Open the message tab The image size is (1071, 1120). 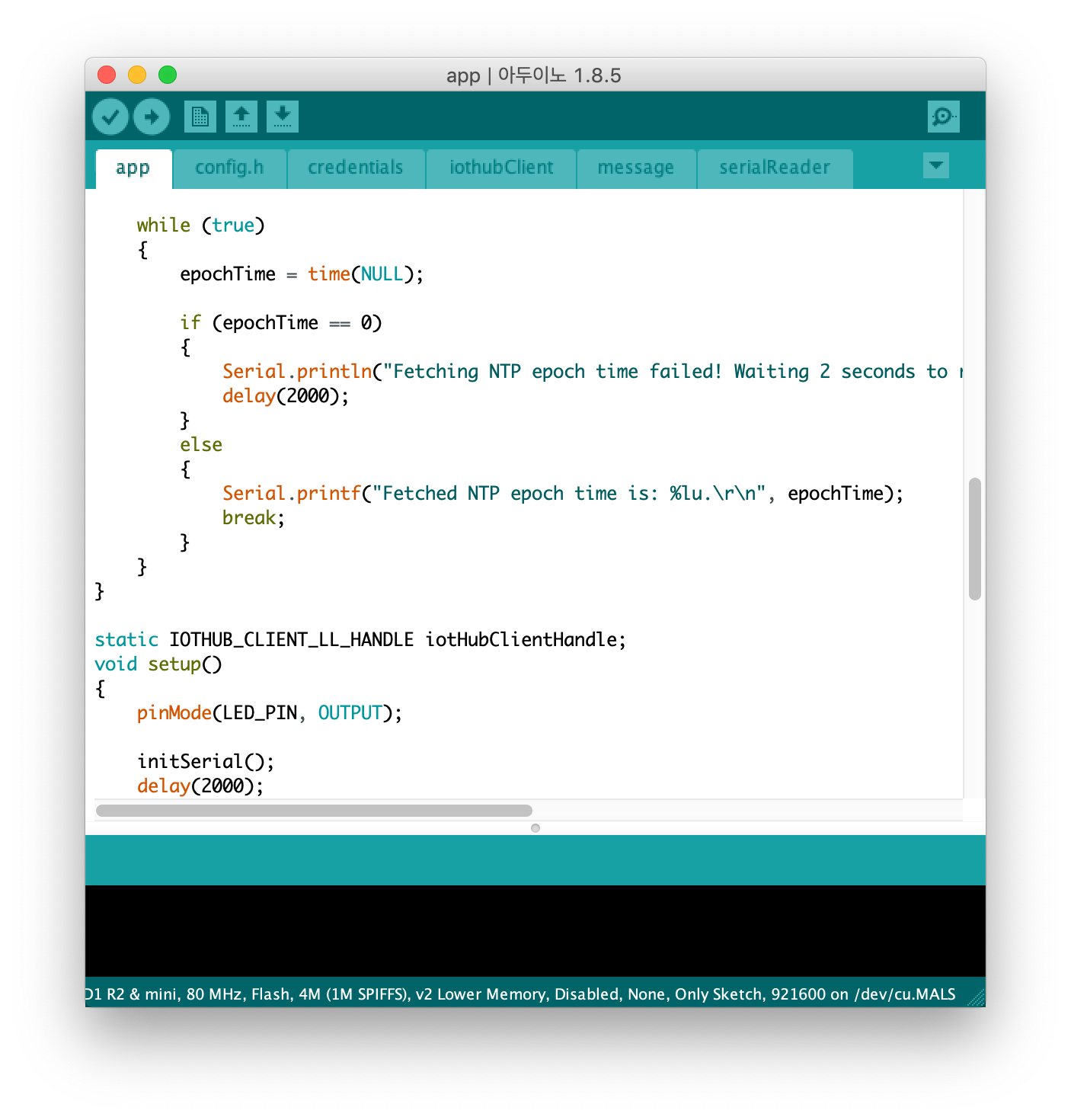[x=636, y=168]
